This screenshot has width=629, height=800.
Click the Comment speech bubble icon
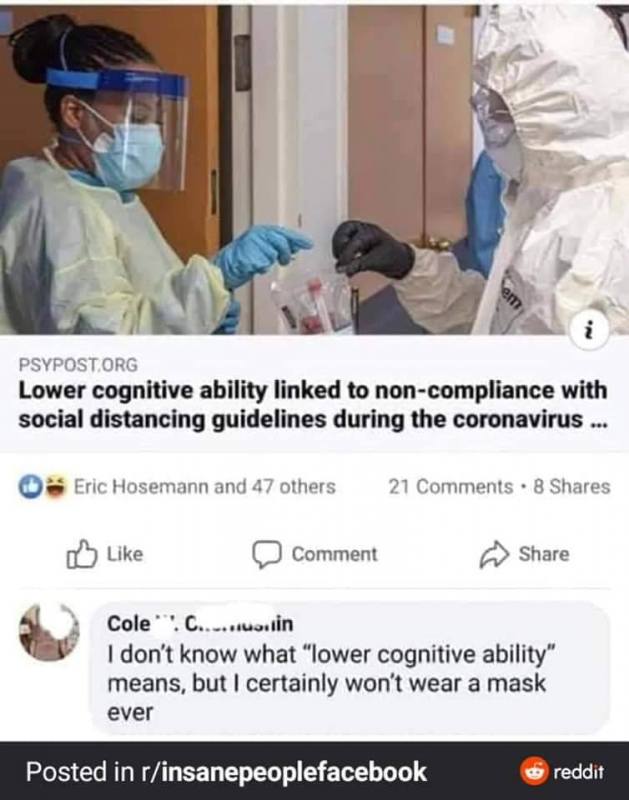click(x=267, y=555)
